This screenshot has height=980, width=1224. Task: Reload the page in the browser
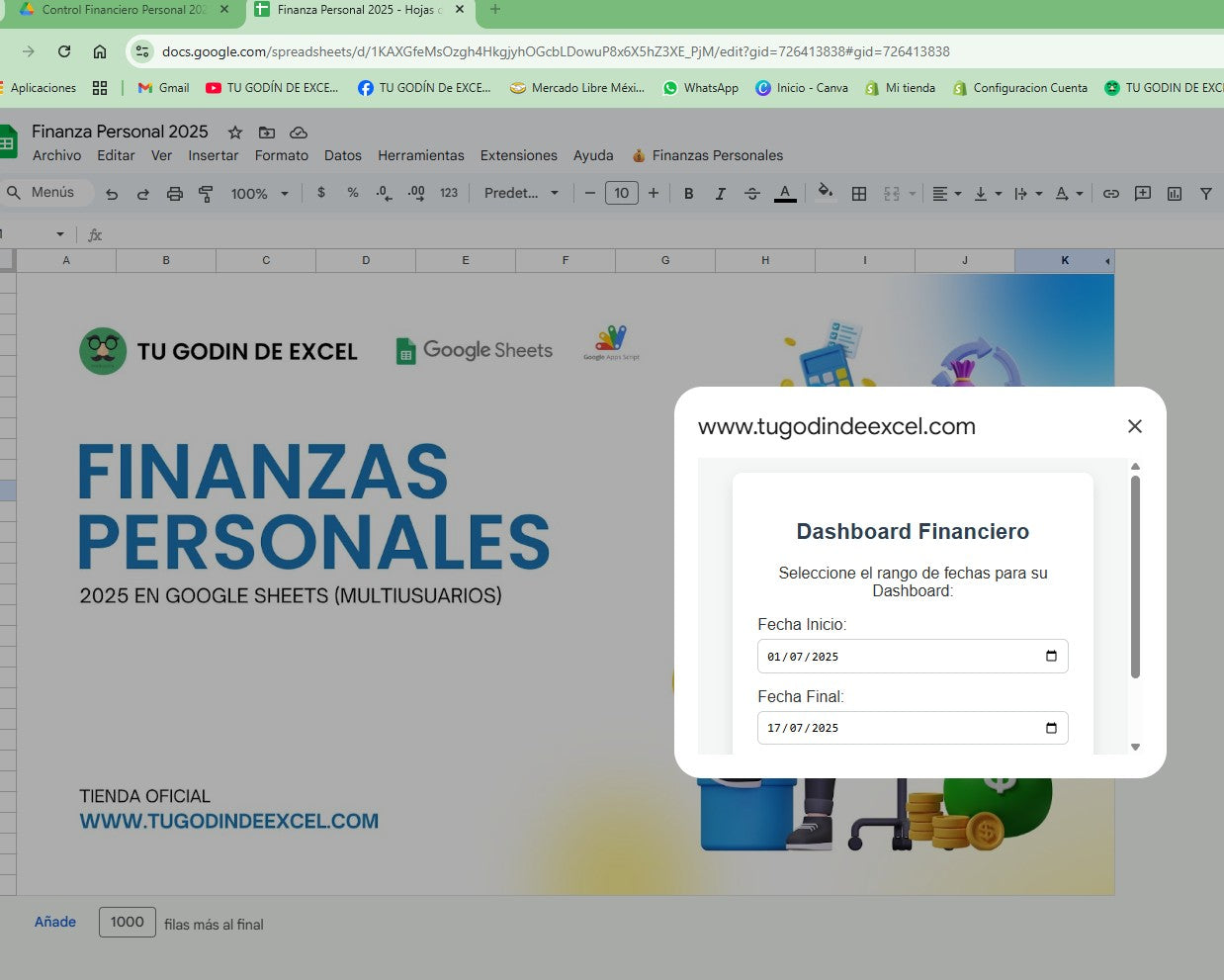pos(64,51)
